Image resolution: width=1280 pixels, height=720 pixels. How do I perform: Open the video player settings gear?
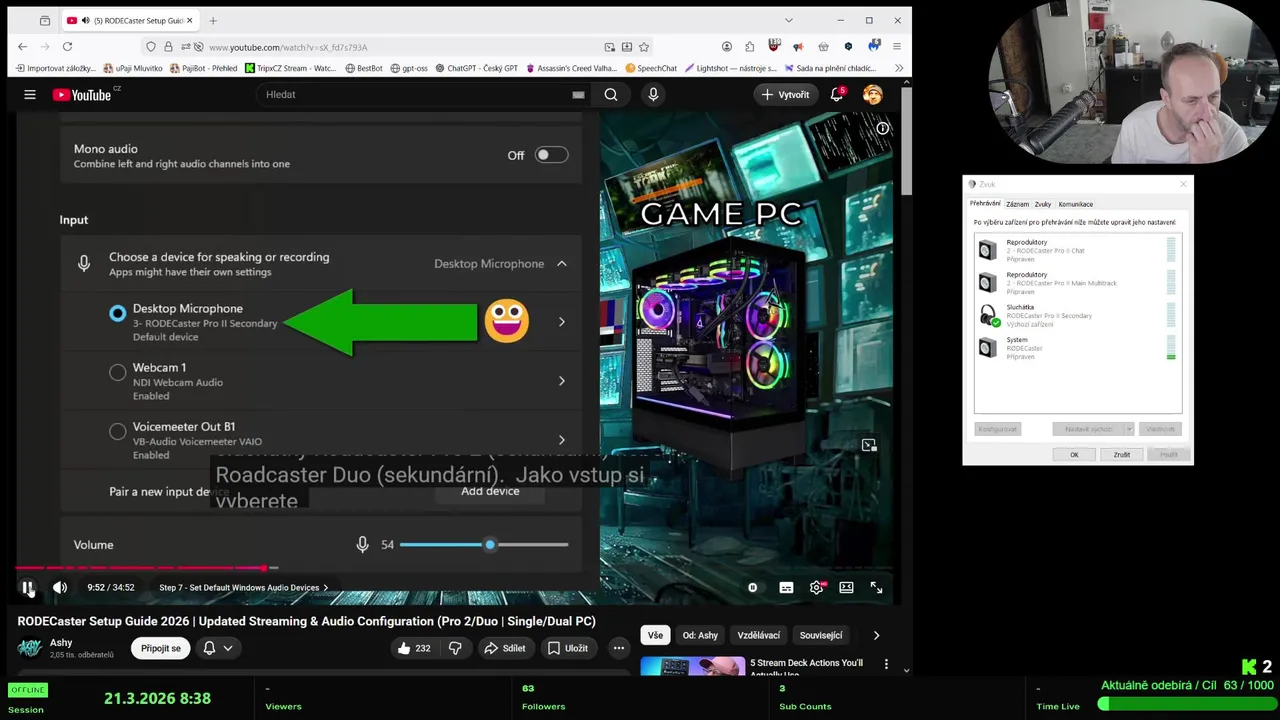tap(816, 588)
